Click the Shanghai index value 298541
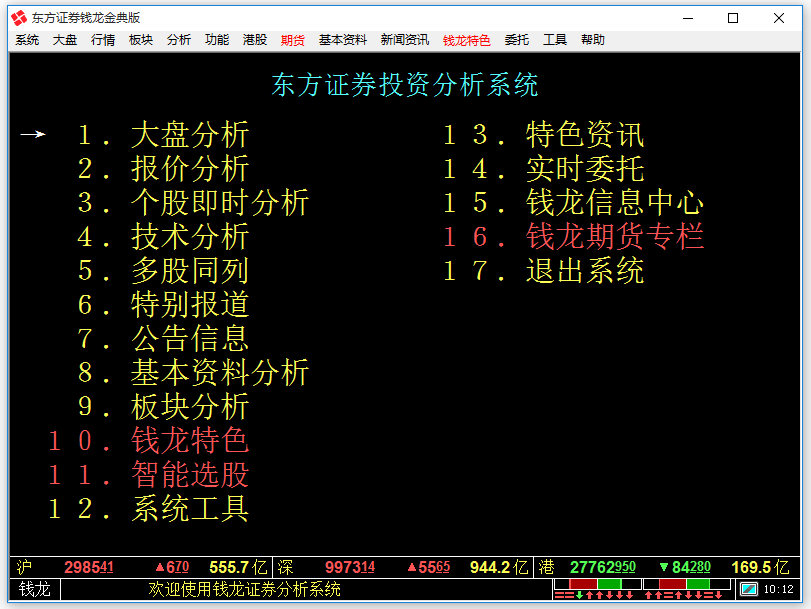Screen dimensions: 811x609 [x=88, y=568]
